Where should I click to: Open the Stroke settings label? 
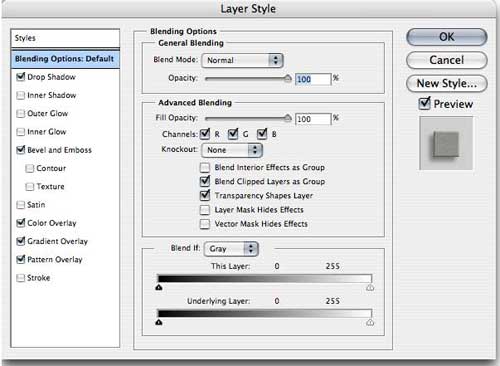tap(39, 278)
